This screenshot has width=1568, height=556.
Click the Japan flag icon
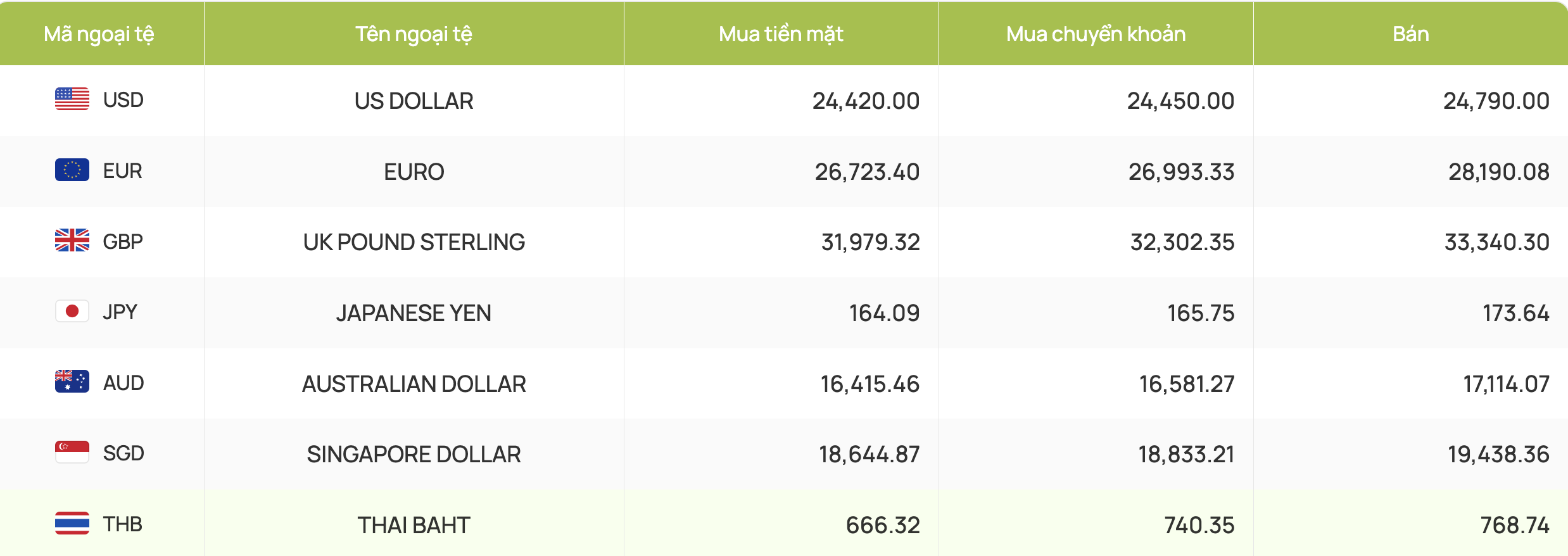coord(72,311)
